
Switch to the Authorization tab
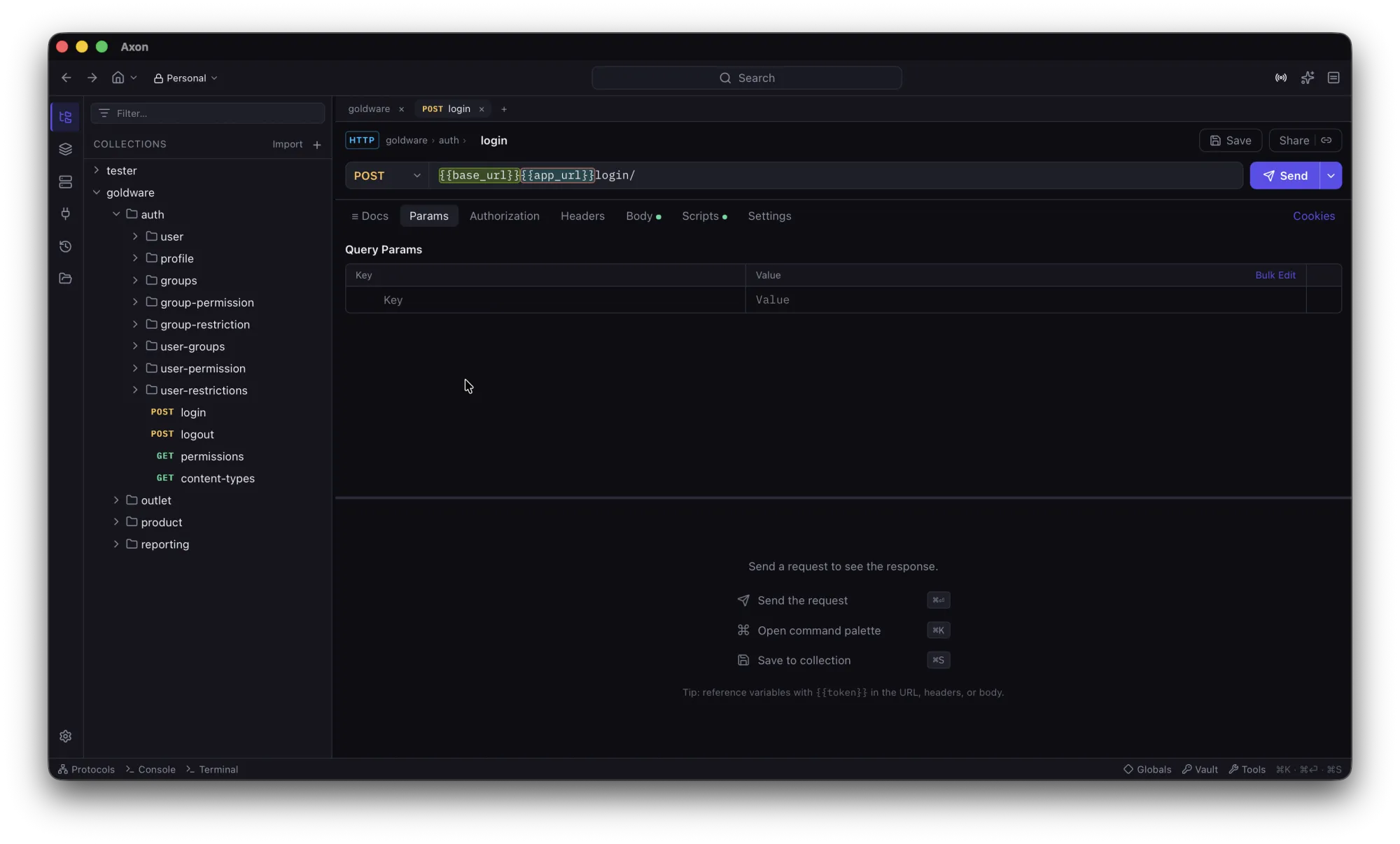[504, 216]
